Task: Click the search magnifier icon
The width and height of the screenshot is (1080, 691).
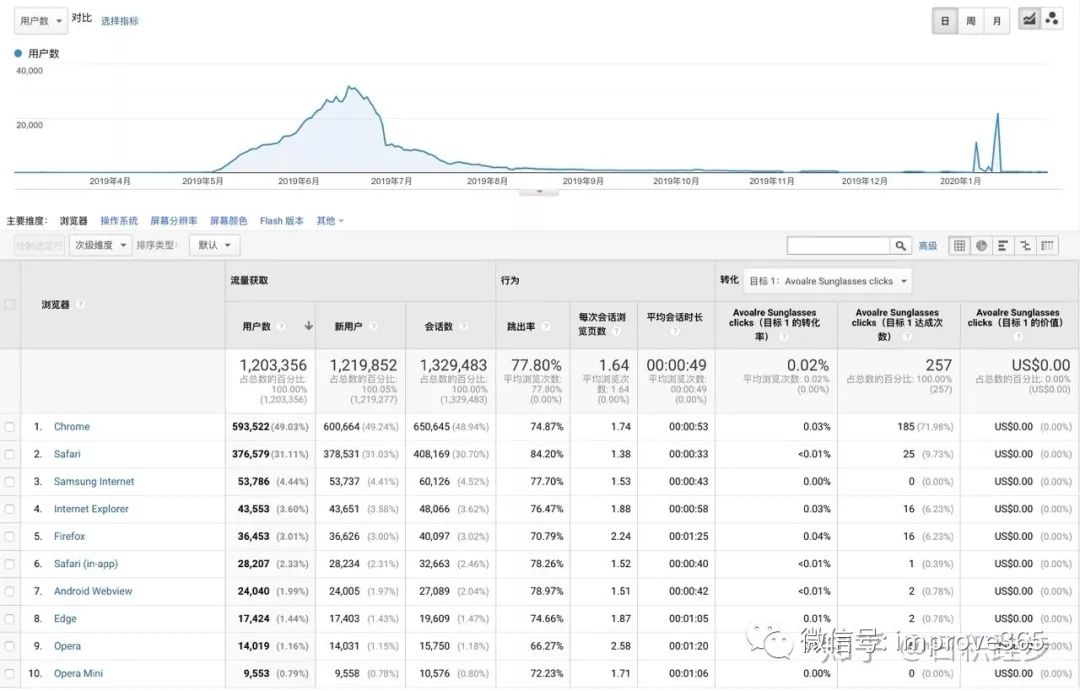Action: (900, 245)
